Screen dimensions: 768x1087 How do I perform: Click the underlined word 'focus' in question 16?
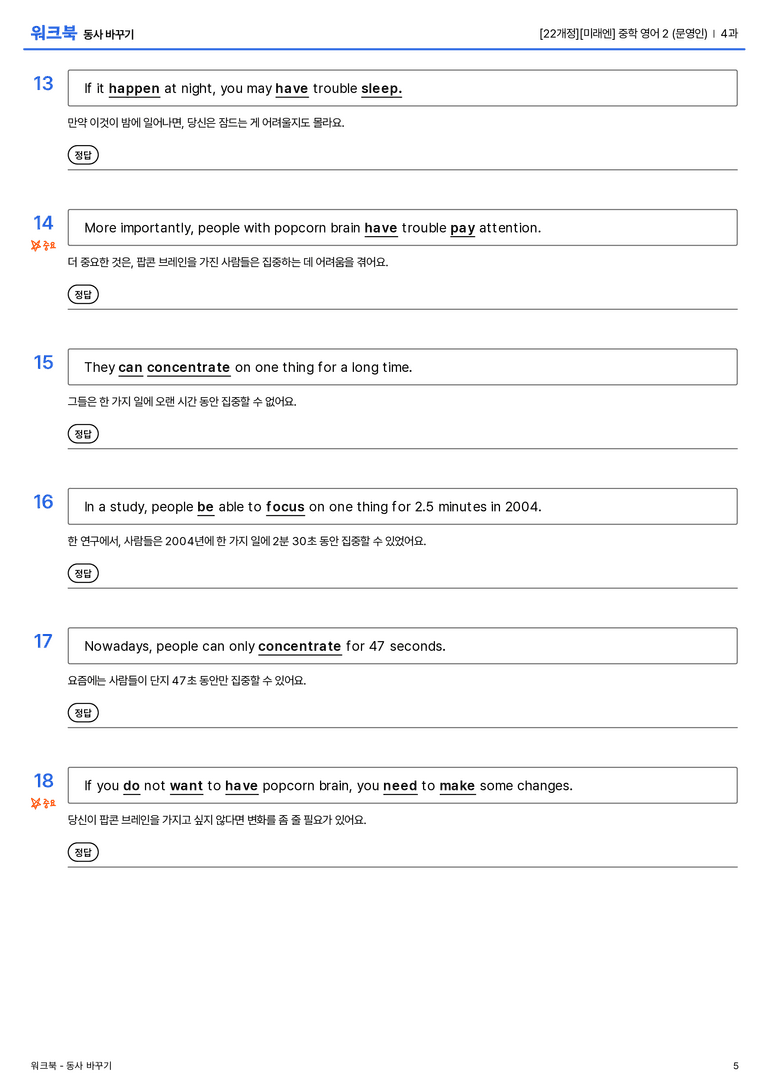tap(285, 507)
